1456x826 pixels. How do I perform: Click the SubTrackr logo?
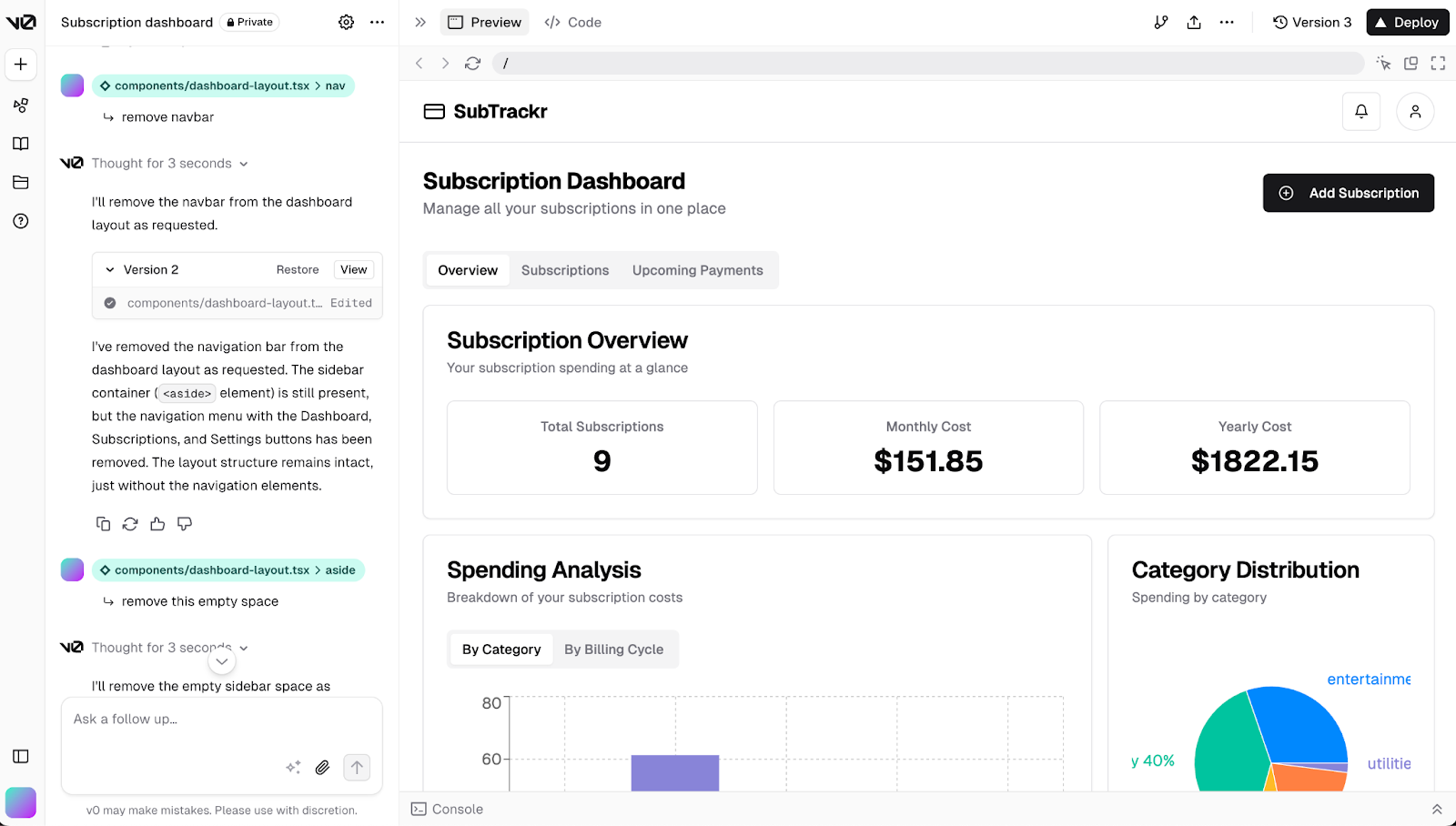point(486,111)
